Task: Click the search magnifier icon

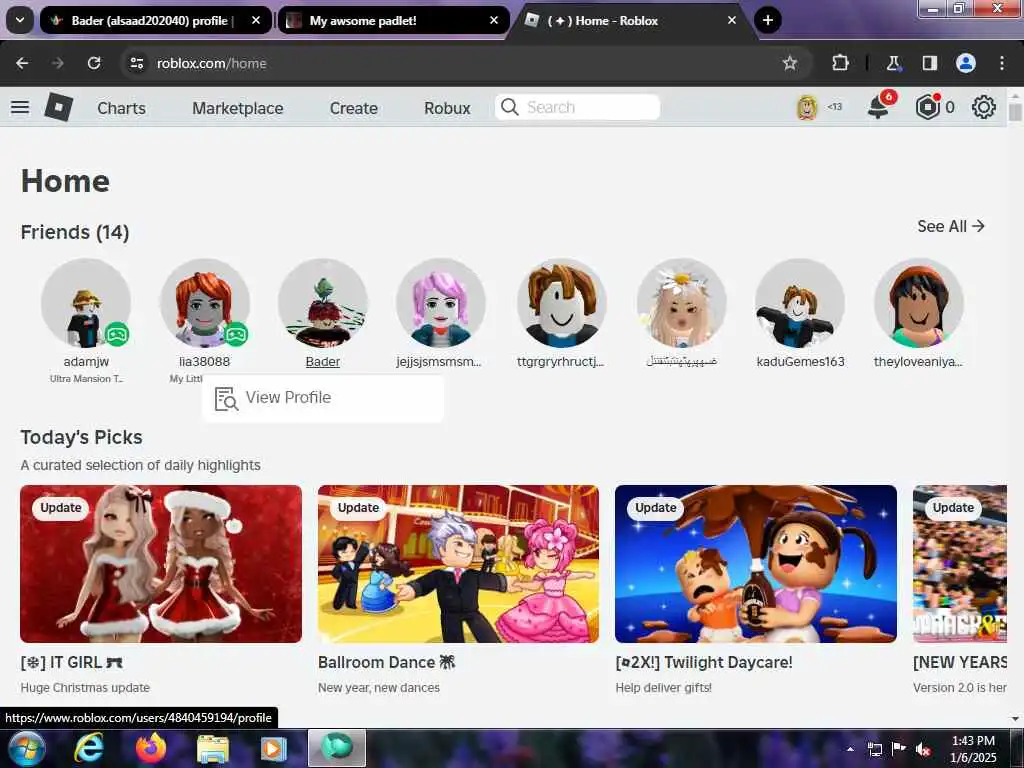Action: [x=510, y=107]
